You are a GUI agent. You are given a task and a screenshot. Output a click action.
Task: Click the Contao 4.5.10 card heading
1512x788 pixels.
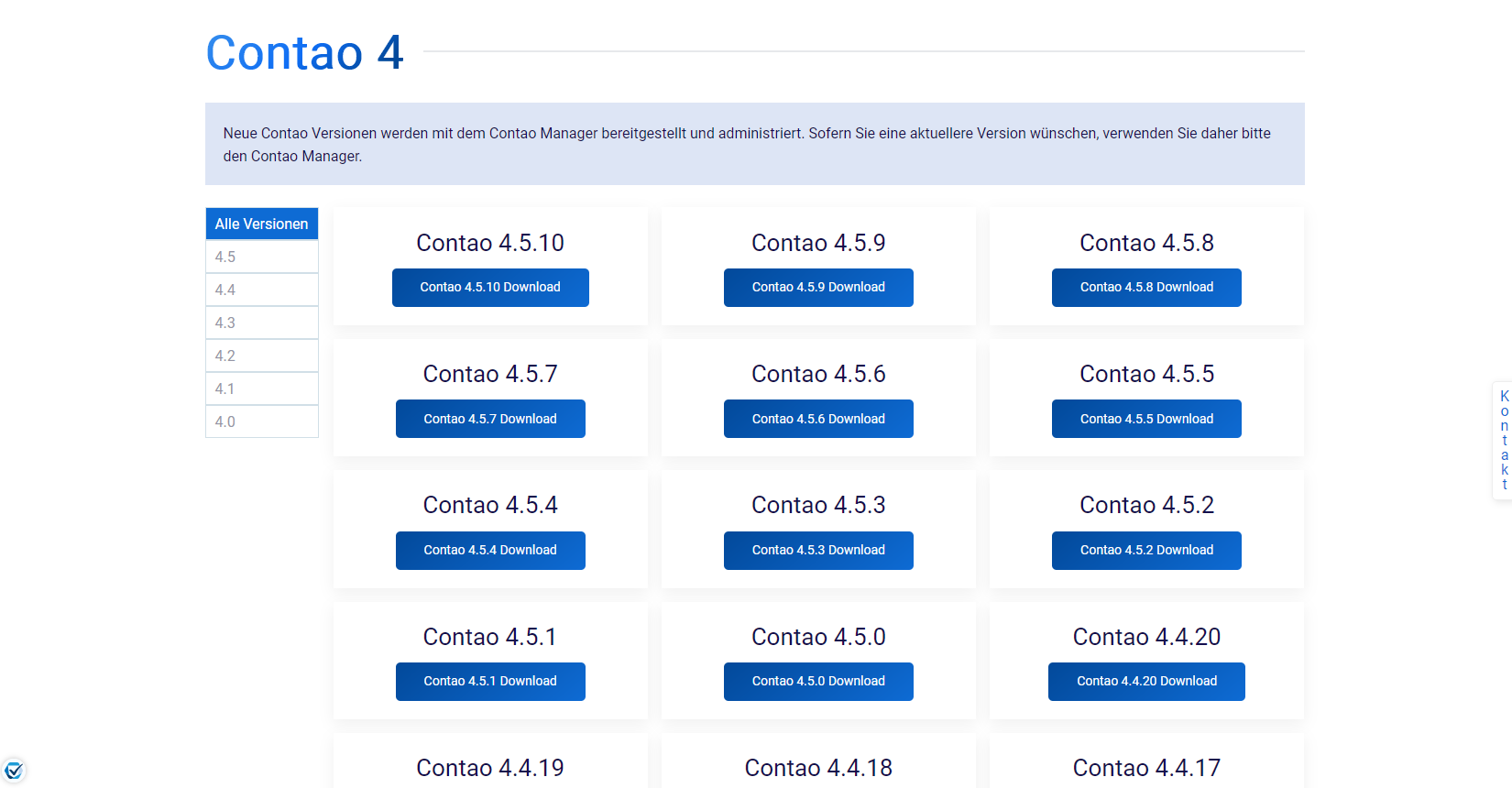pos(490,243)
